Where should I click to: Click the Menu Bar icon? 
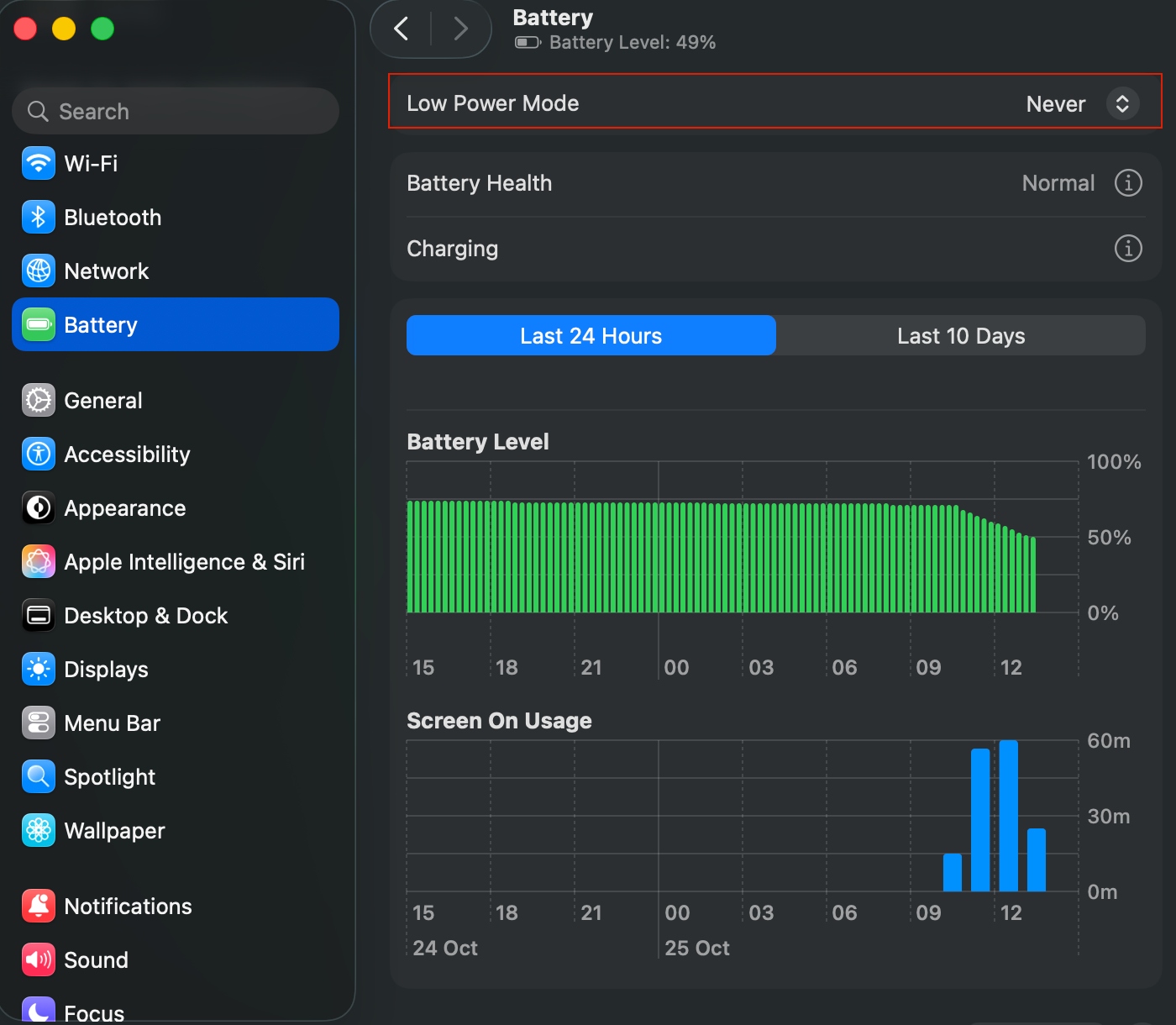tap(39, 723)
